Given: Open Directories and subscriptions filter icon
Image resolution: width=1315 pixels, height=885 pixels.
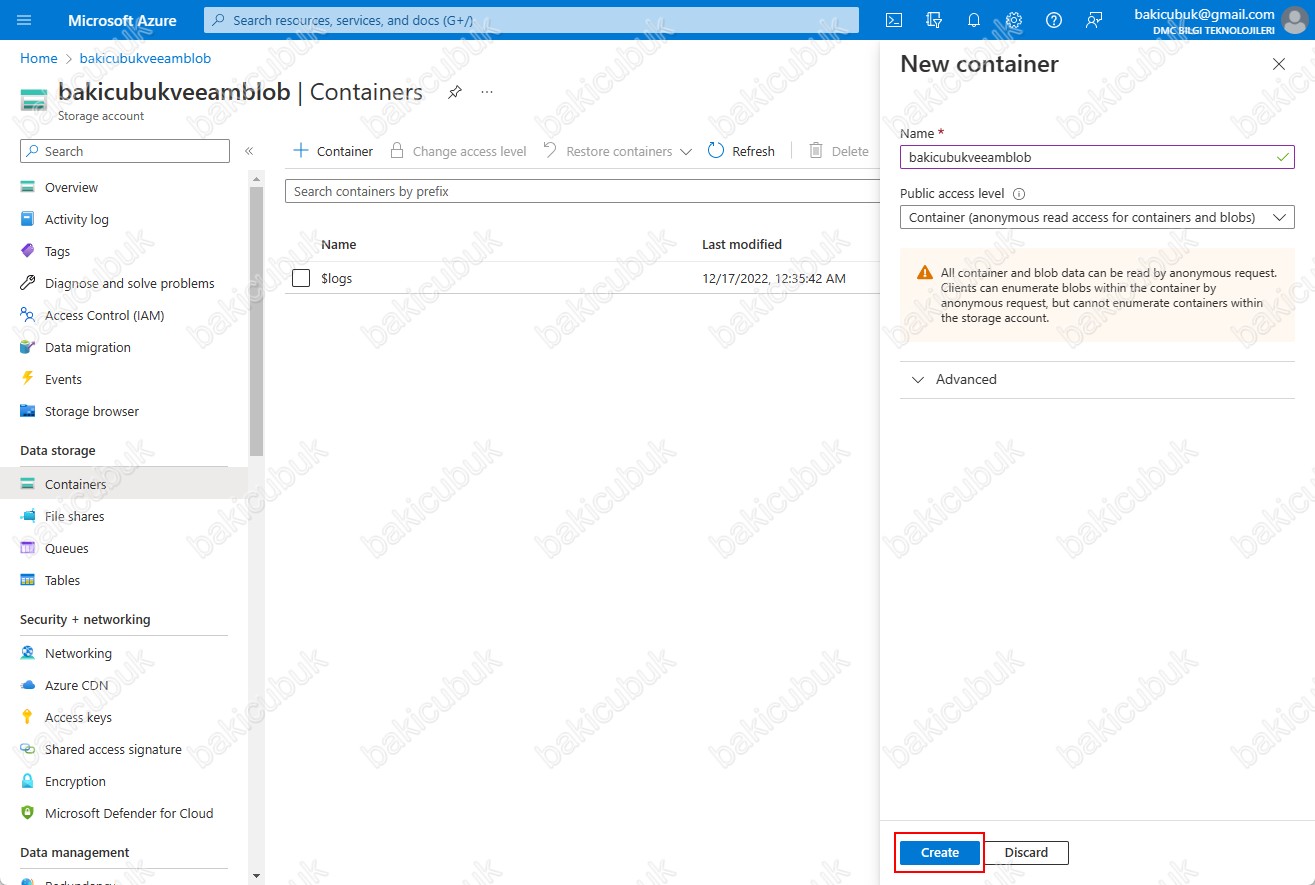Looking at the screenshot, I should (935, 20).
